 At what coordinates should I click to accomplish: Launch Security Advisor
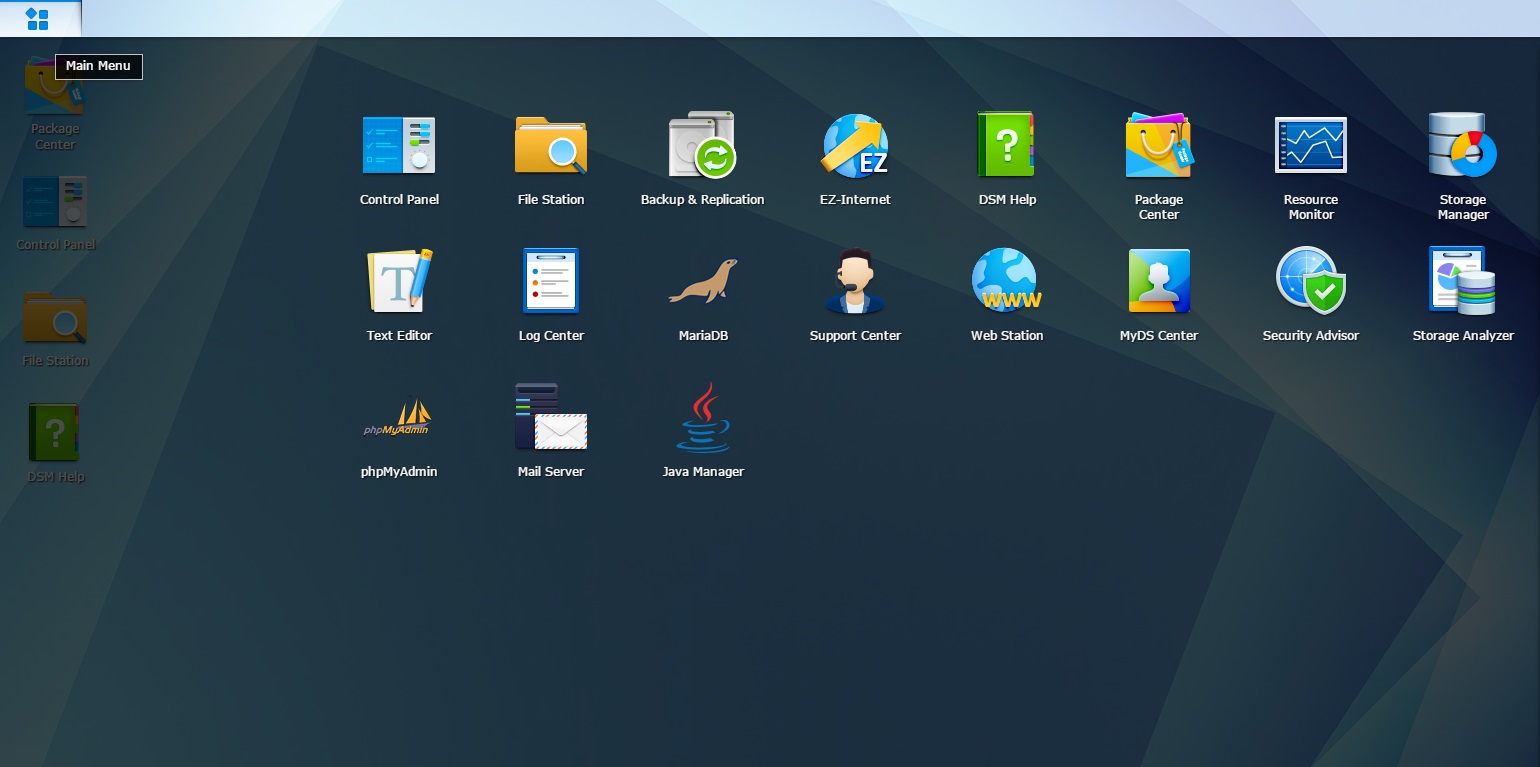click(x=1311, y=282)
